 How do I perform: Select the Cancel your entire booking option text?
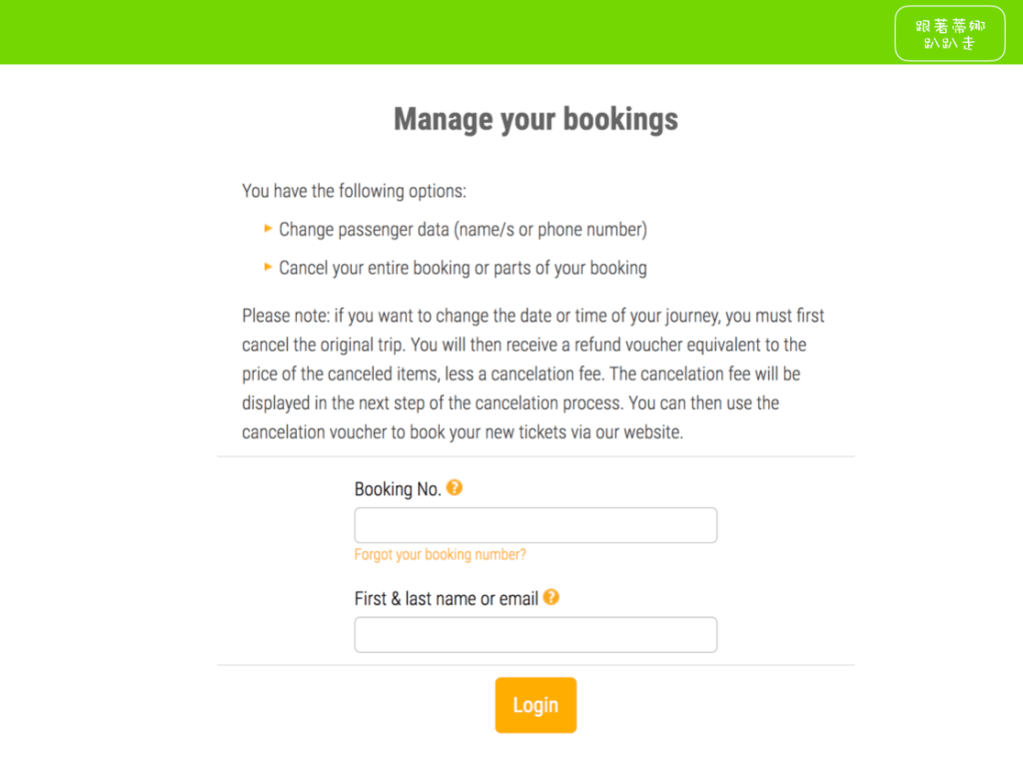[x=462, y=268]
